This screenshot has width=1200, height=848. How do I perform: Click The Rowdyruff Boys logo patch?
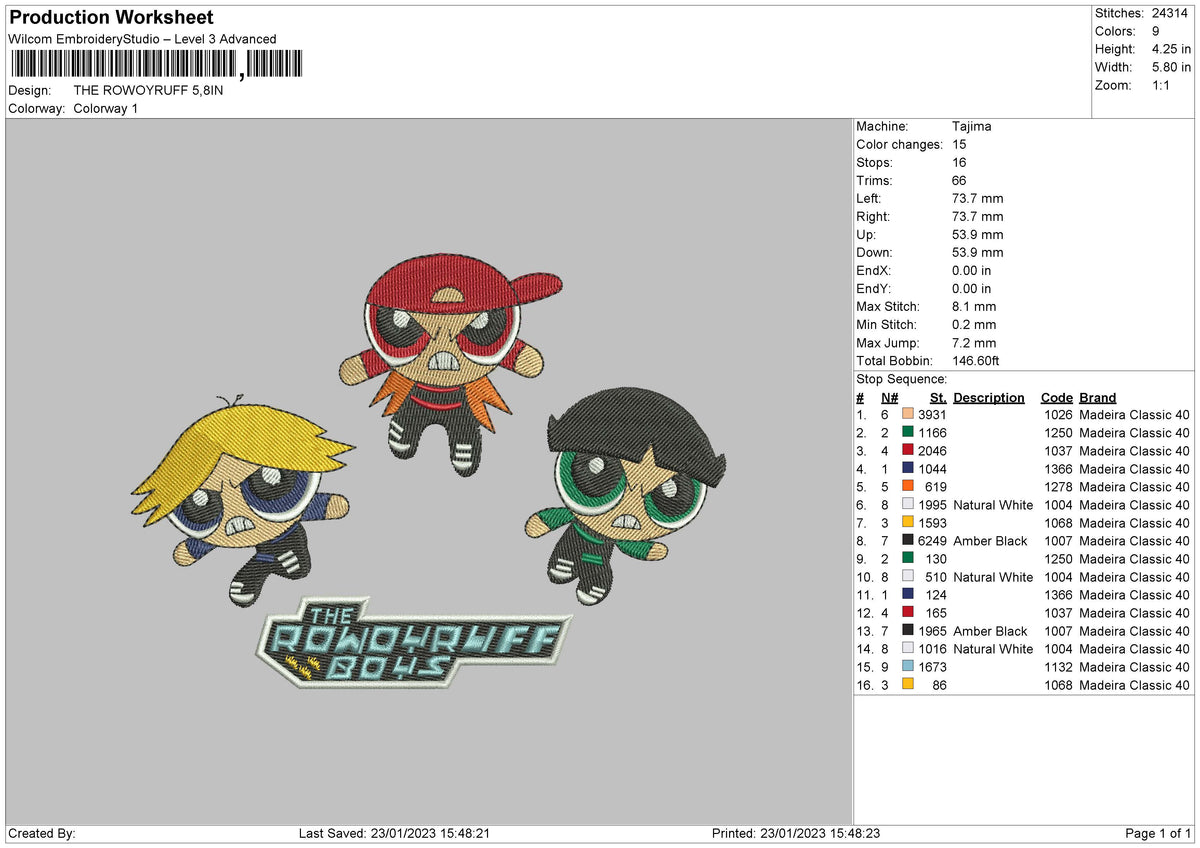click(x=412, y=642)
